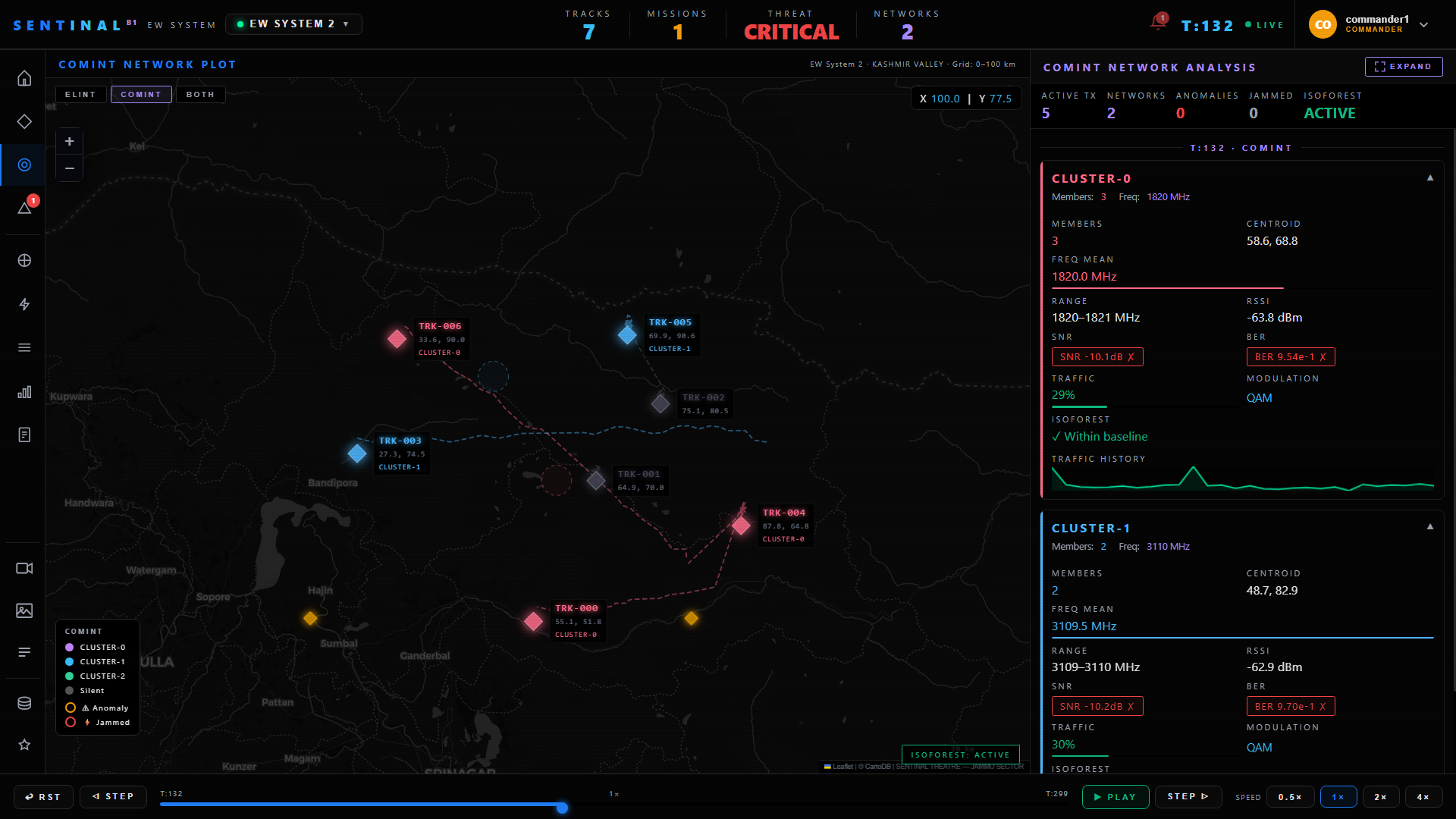Click CLUSTER-0 legend entry
This screenshot has width=1456, height=819.
(96, 648)
